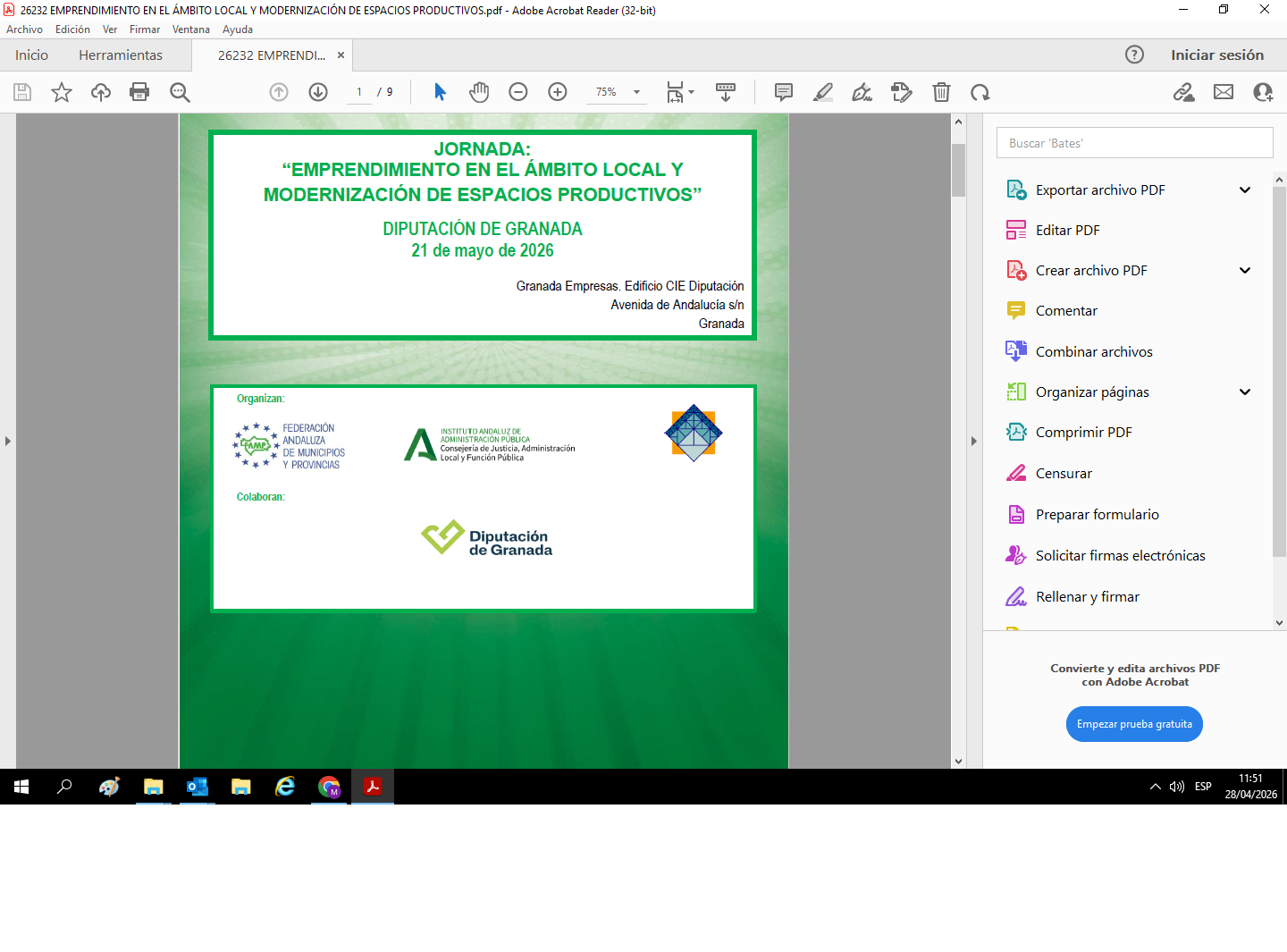Add the document to starred favorites
Viewport: 1287px width, 952px height.
coord(62,92)
